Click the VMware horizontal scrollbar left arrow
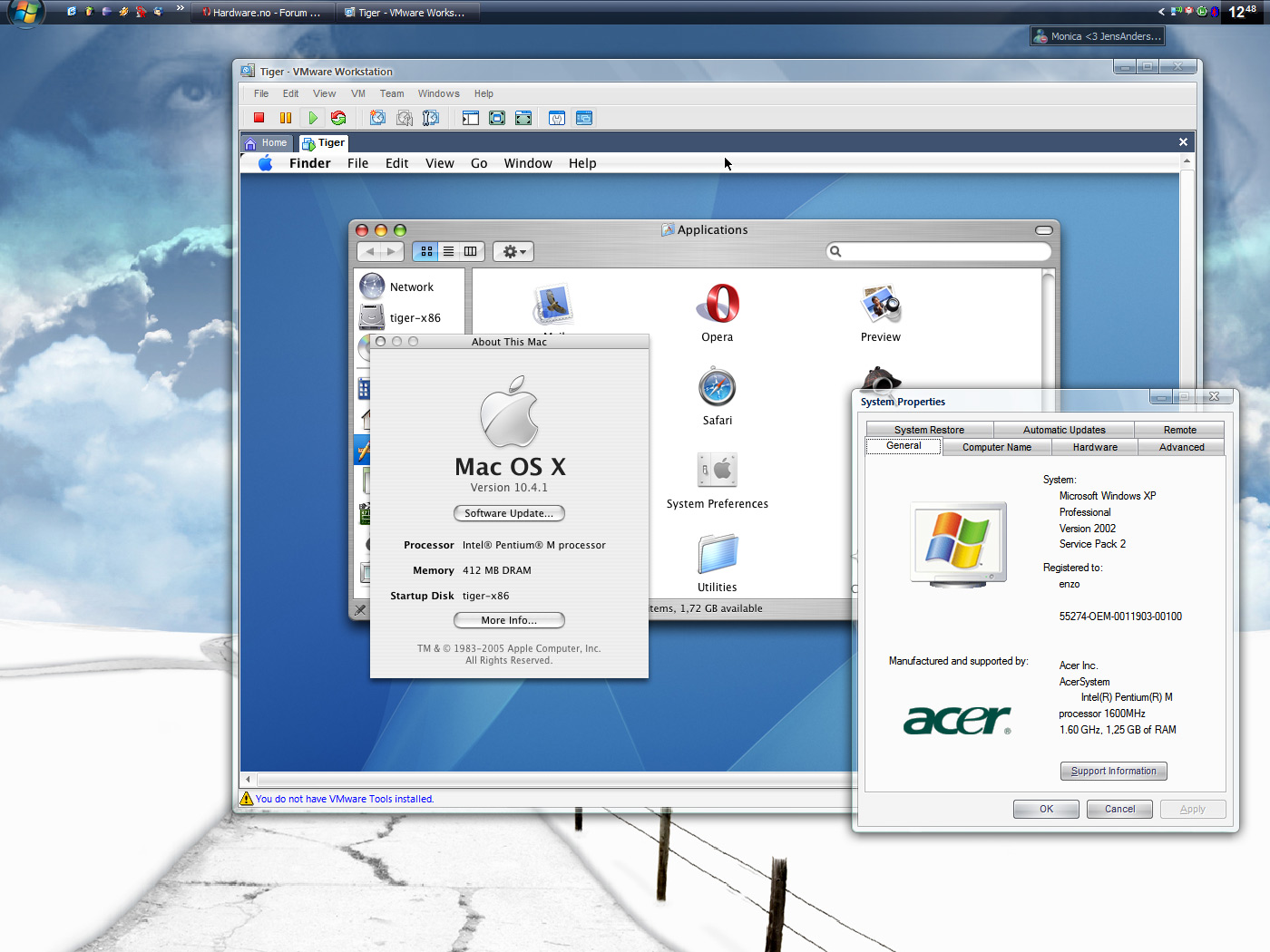The image size is (1270, 952). [x=248, y=779]
